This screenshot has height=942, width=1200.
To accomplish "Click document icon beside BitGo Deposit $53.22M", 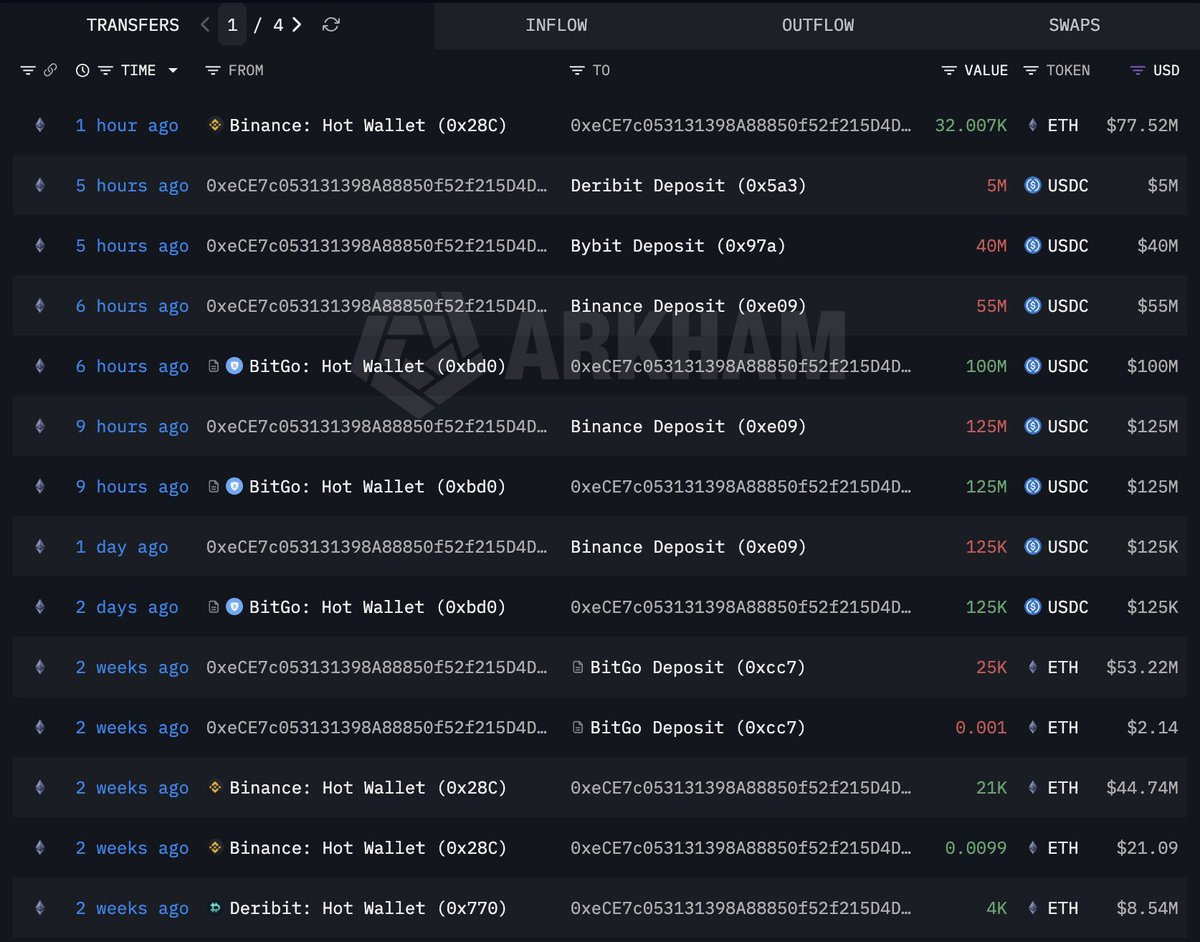I will pos(577,667).
